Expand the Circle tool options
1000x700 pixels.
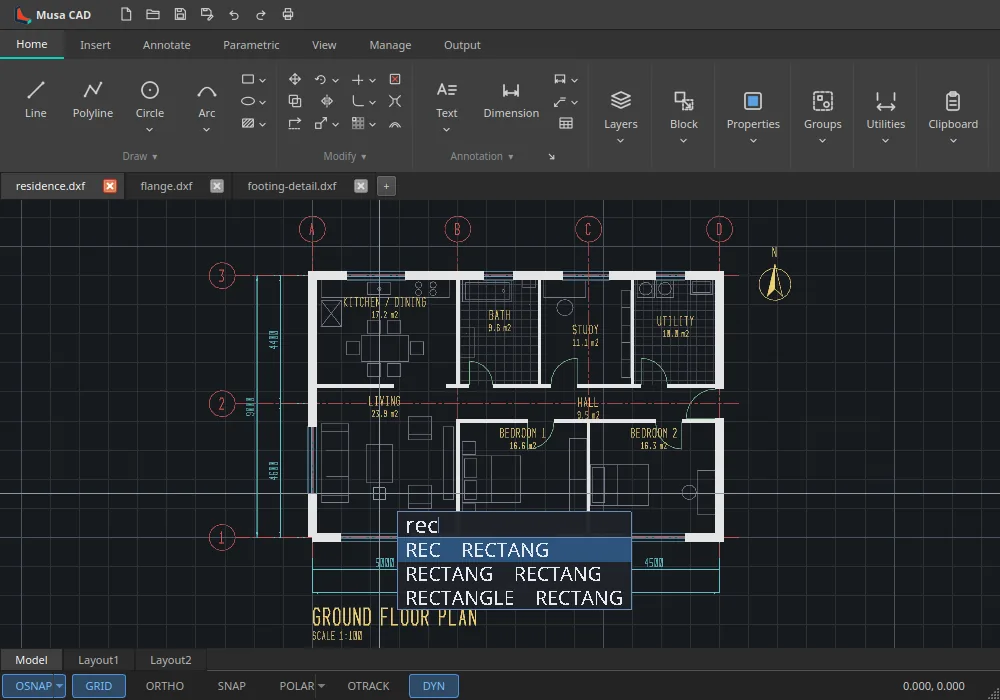(150, 130)
